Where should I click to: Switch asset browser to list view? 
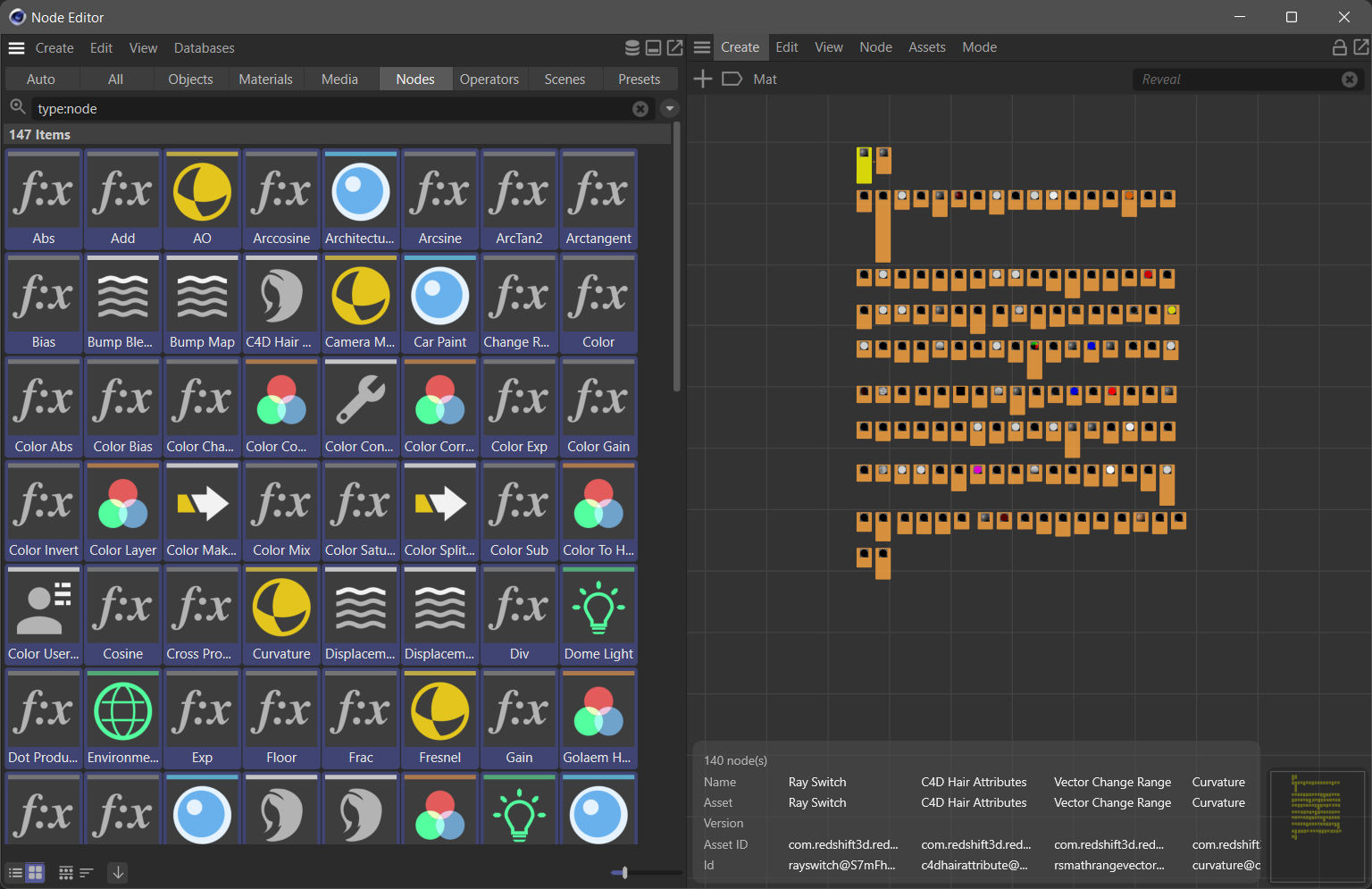point(15,873)
